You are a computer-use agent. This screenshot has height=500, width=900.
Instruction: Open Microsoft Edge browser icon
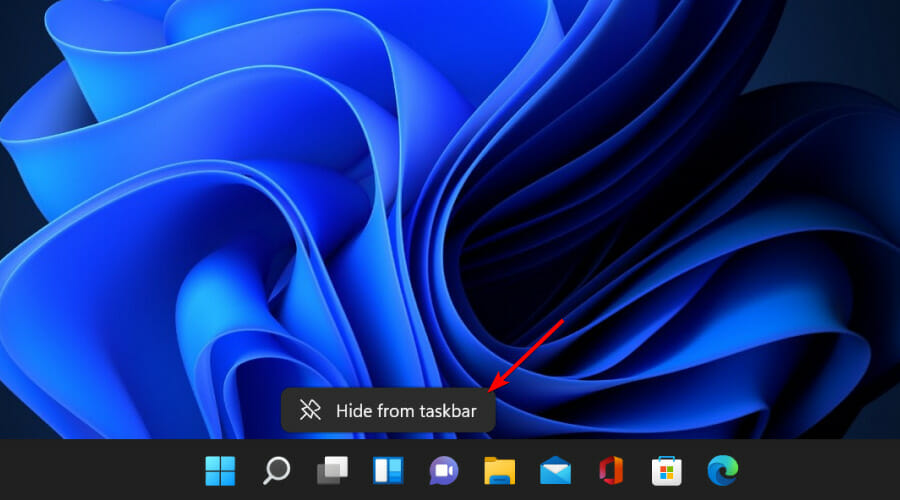[723, 471]
